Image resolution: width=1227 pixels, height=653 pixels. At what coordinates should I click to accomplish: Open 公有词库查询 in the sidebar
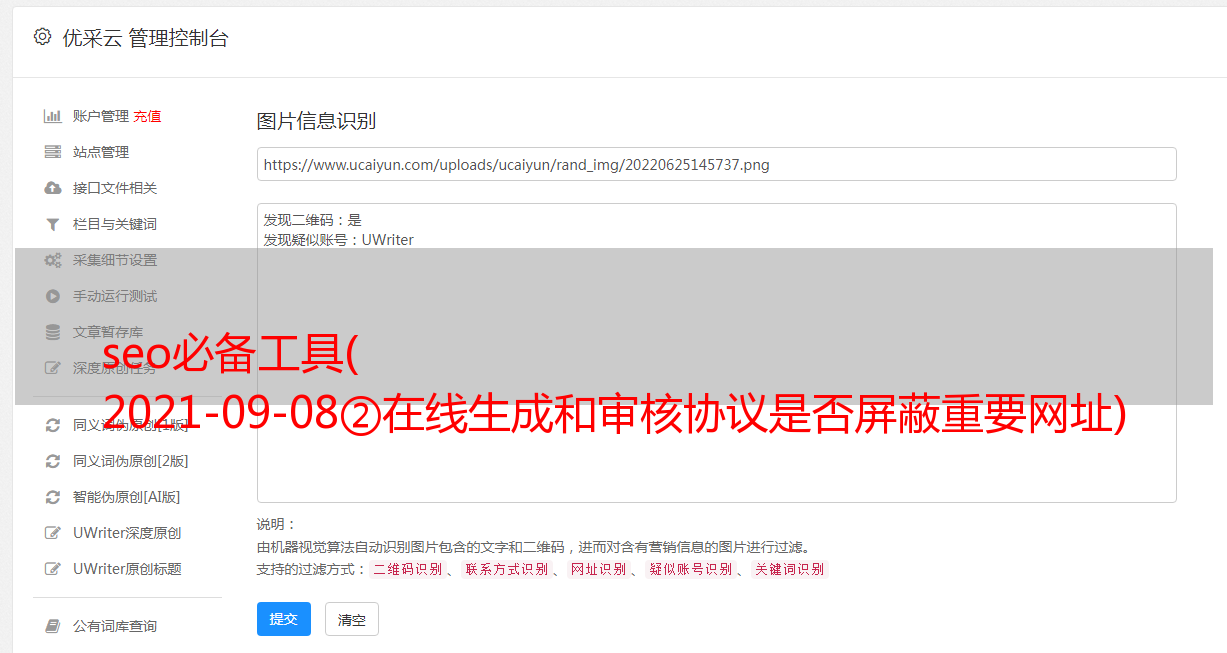[x=115, y=626]
